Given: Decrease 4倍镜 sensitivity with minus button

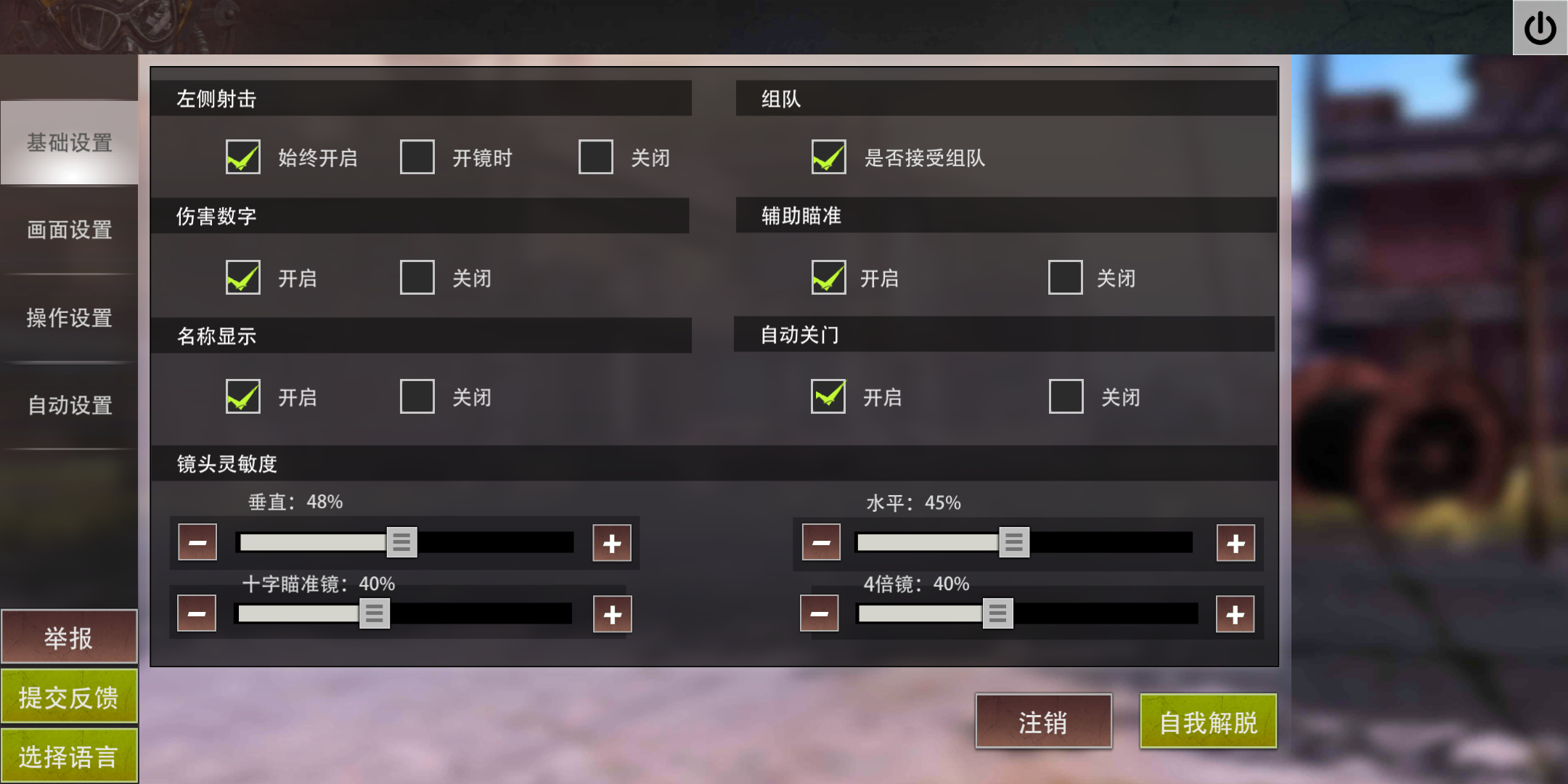Looking at the screenshot, I should click(x=820, y=613).
